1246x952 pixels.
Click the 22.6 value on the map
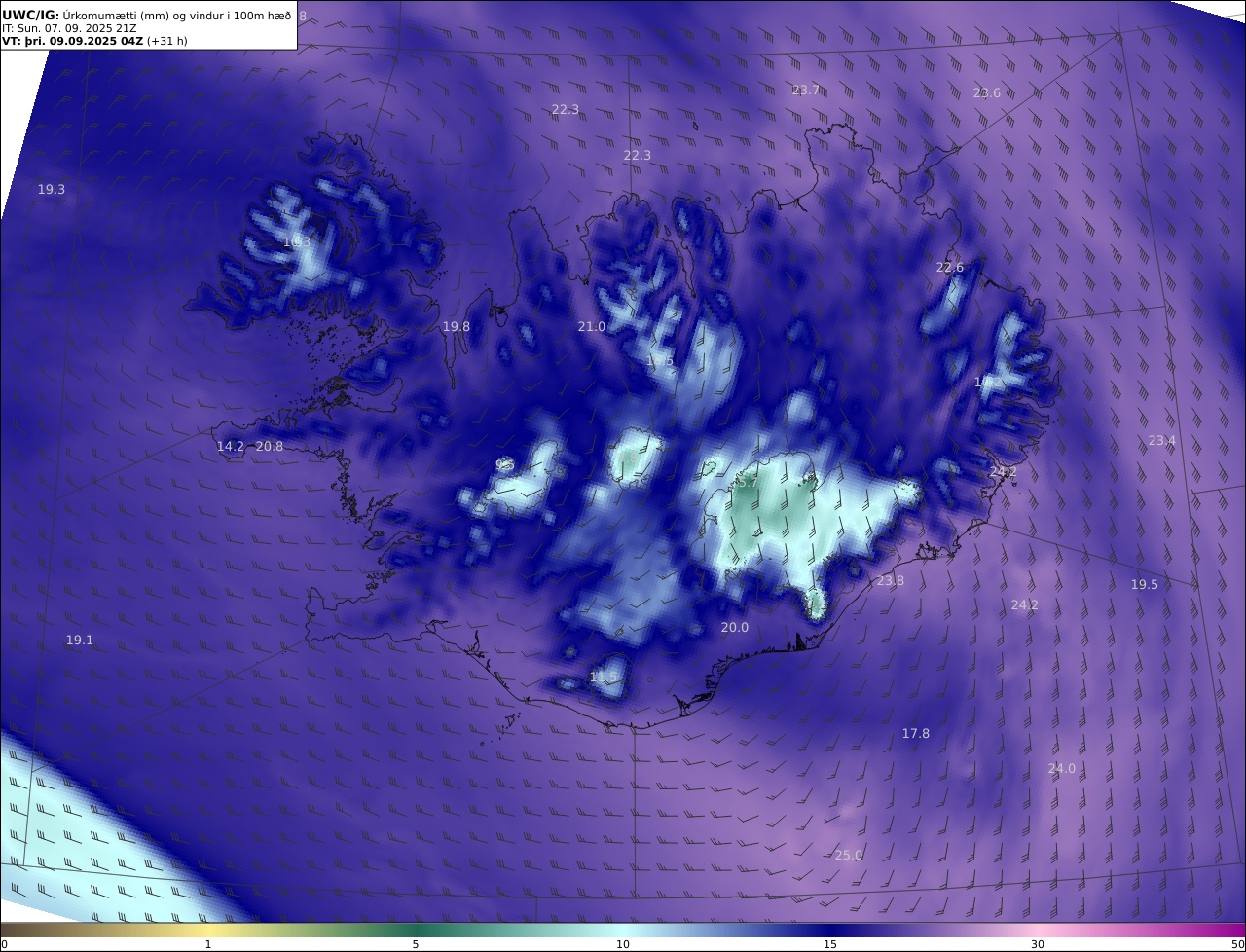coord(949,268)
